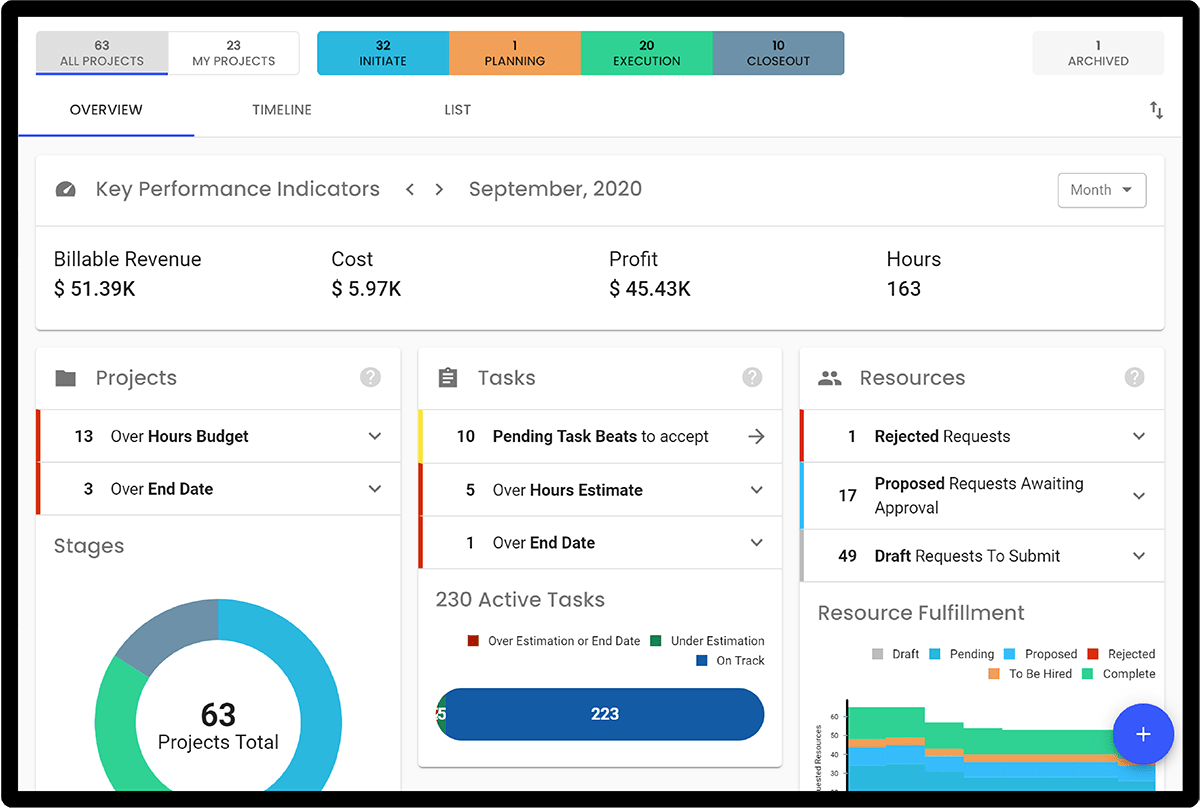
Task: Click the Hours 163 value
Action: (x=904, y=289)
